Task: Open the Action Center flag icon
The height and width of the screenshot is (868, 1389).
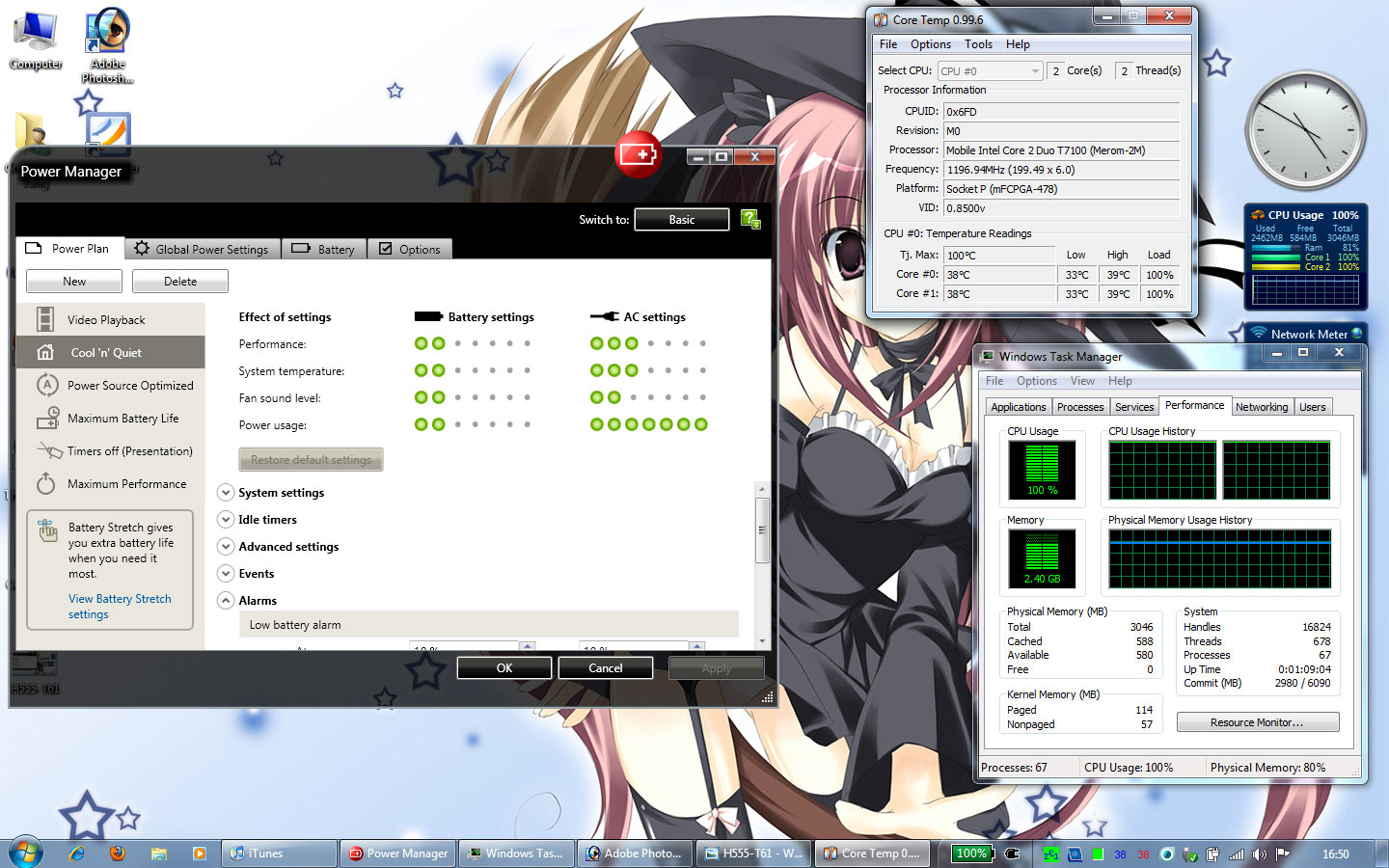Action: click(x=1283, y=854)
